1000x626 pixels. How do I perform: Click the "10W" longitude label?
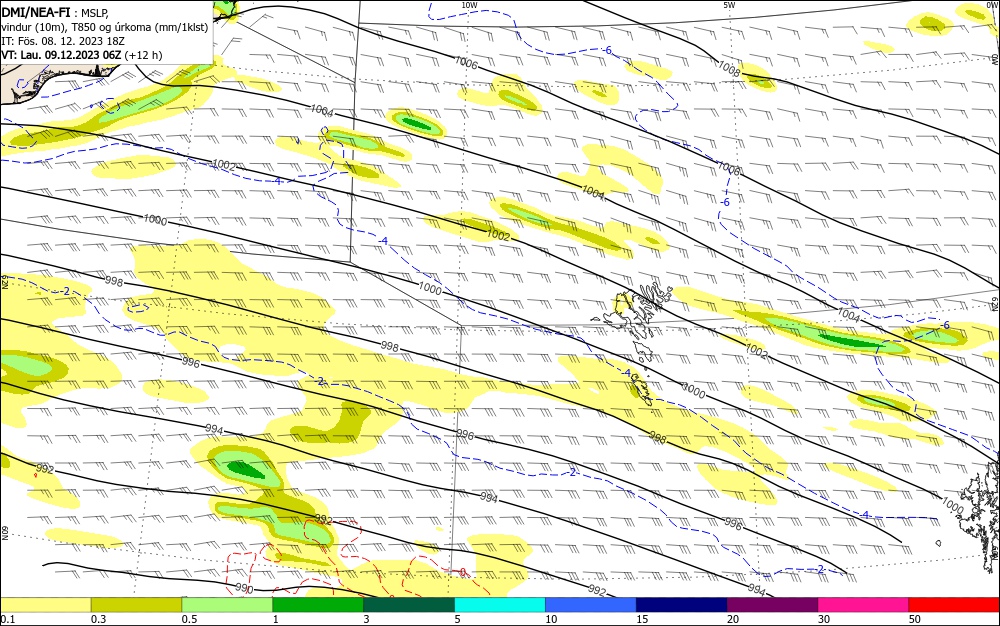(x=469, y=5)
